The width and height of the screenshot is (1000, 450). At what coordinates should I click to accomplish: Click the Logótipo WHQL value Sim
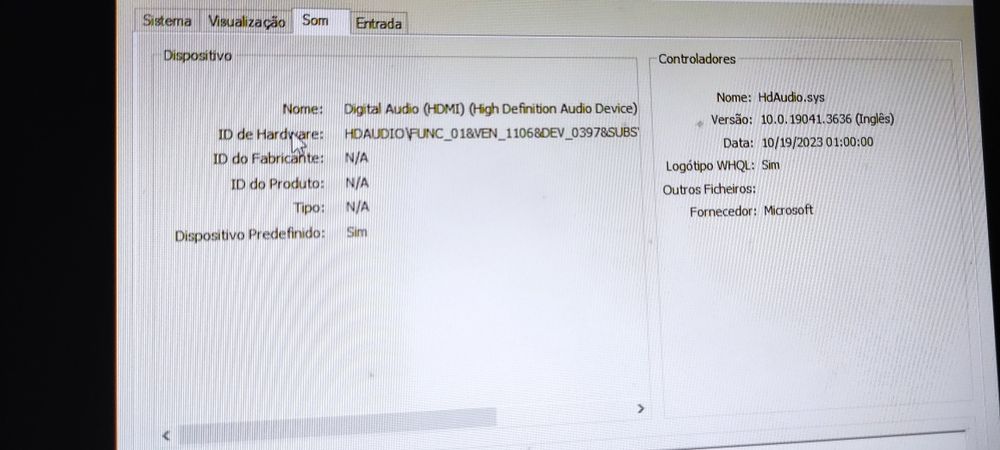coord(770,165)
